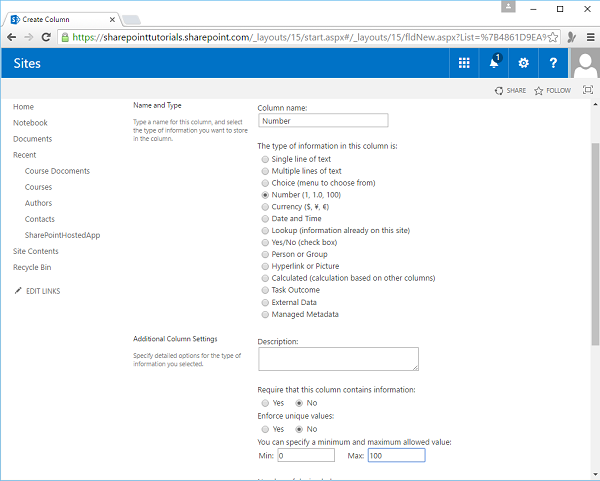
Task: Open the Recycle Bin link
Action: (32, 267)
